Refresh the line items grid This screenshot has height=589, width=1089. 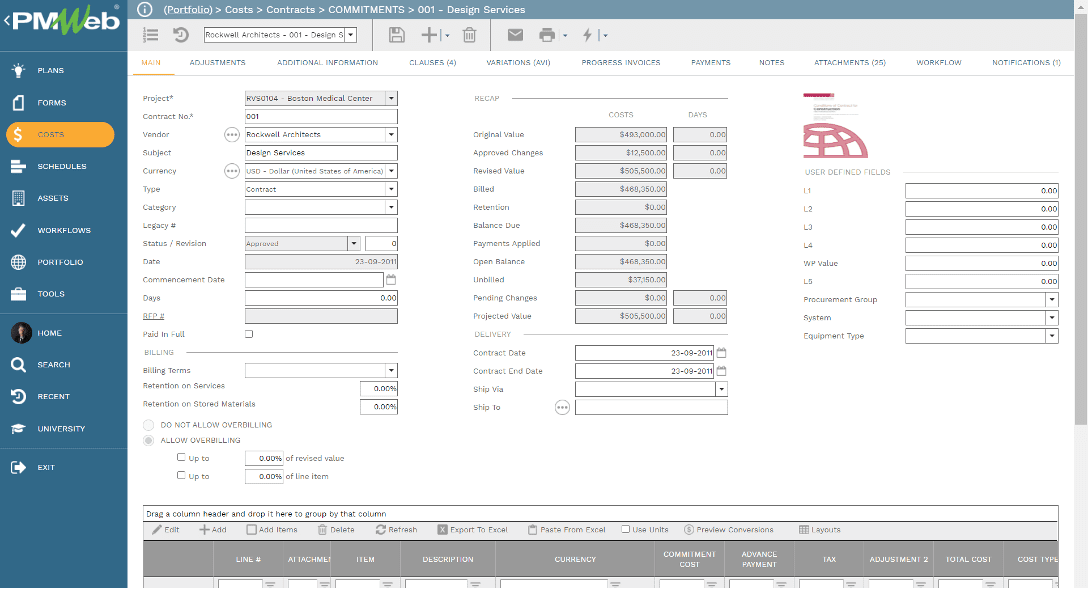pos(397,529)
